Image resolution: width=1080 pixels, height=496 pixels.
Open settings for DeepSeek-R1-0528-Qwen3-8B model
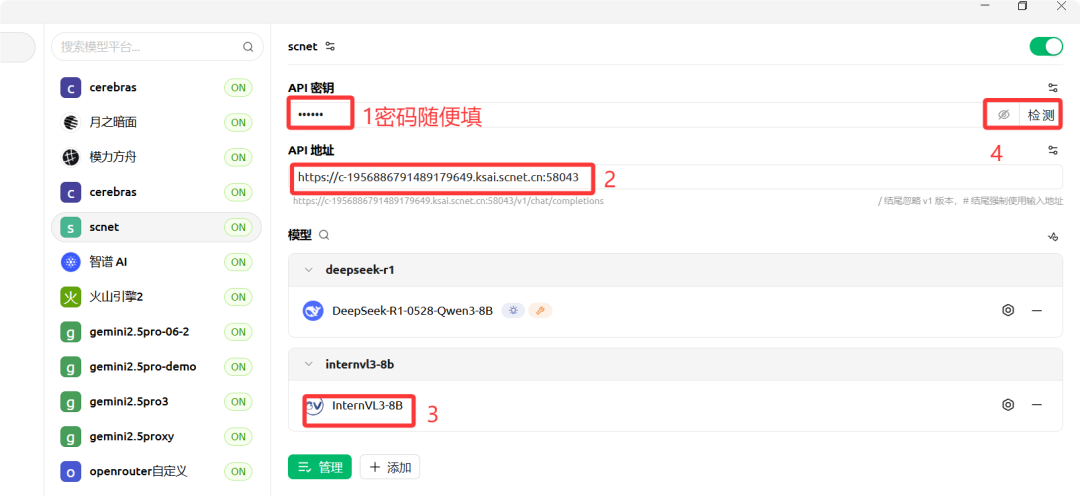pos(1008,310)
